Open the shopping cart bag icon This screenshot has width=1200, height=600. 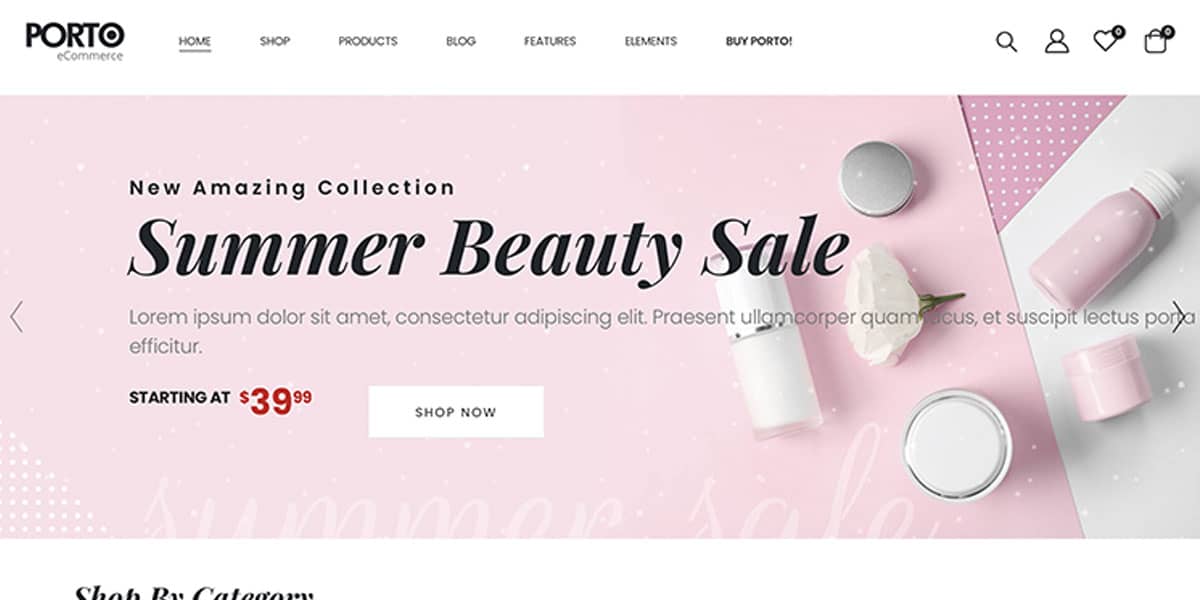point(1155,41)
